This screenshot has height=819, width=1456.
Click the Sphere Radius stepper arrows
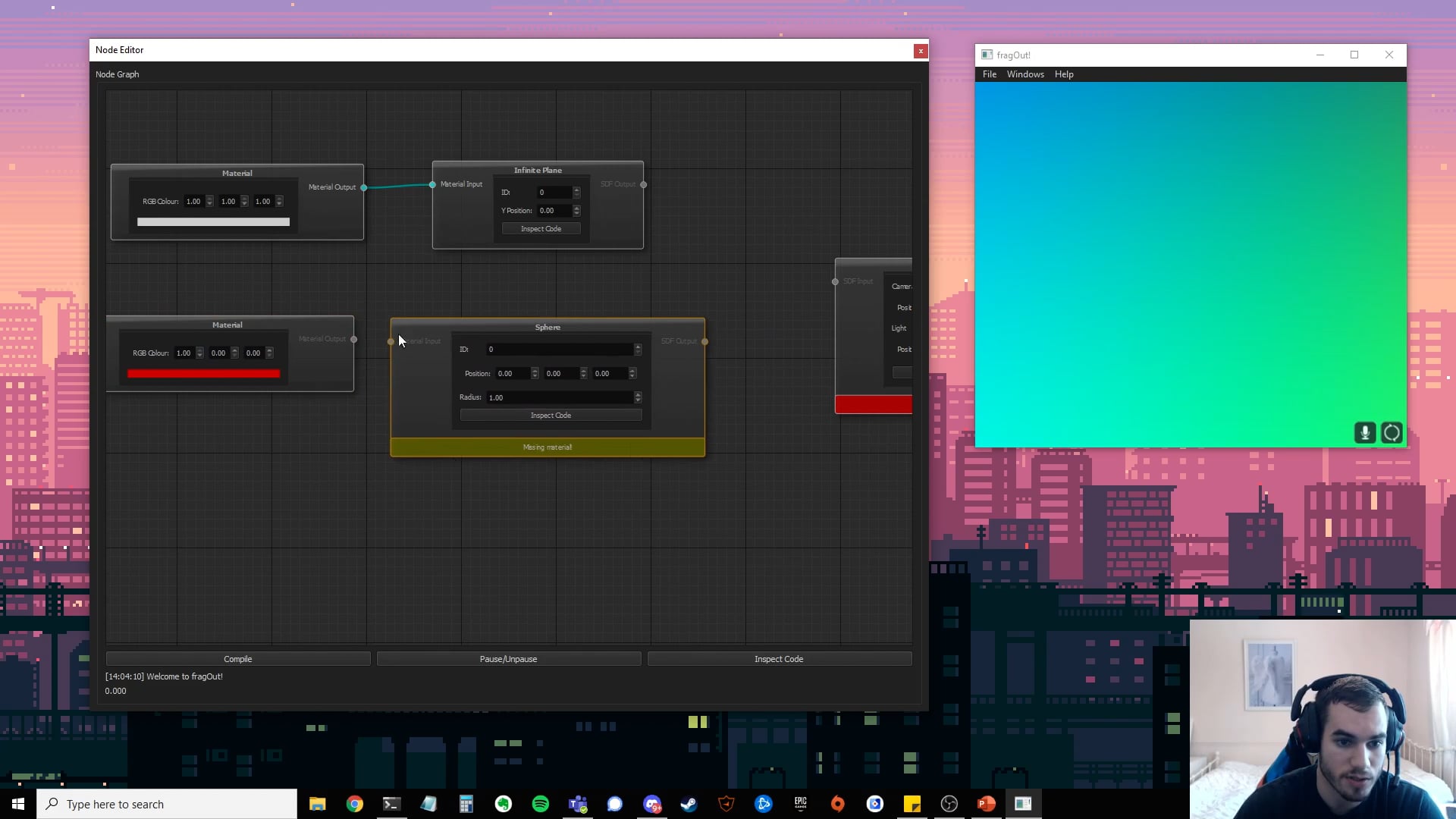coord(638,397)
